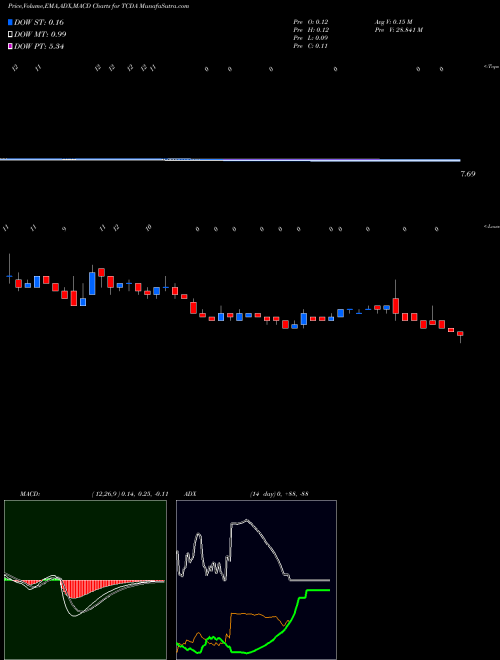Select the 'DOW MT: 0.99' legend text
500x660 pixels.
click(40, 35)
